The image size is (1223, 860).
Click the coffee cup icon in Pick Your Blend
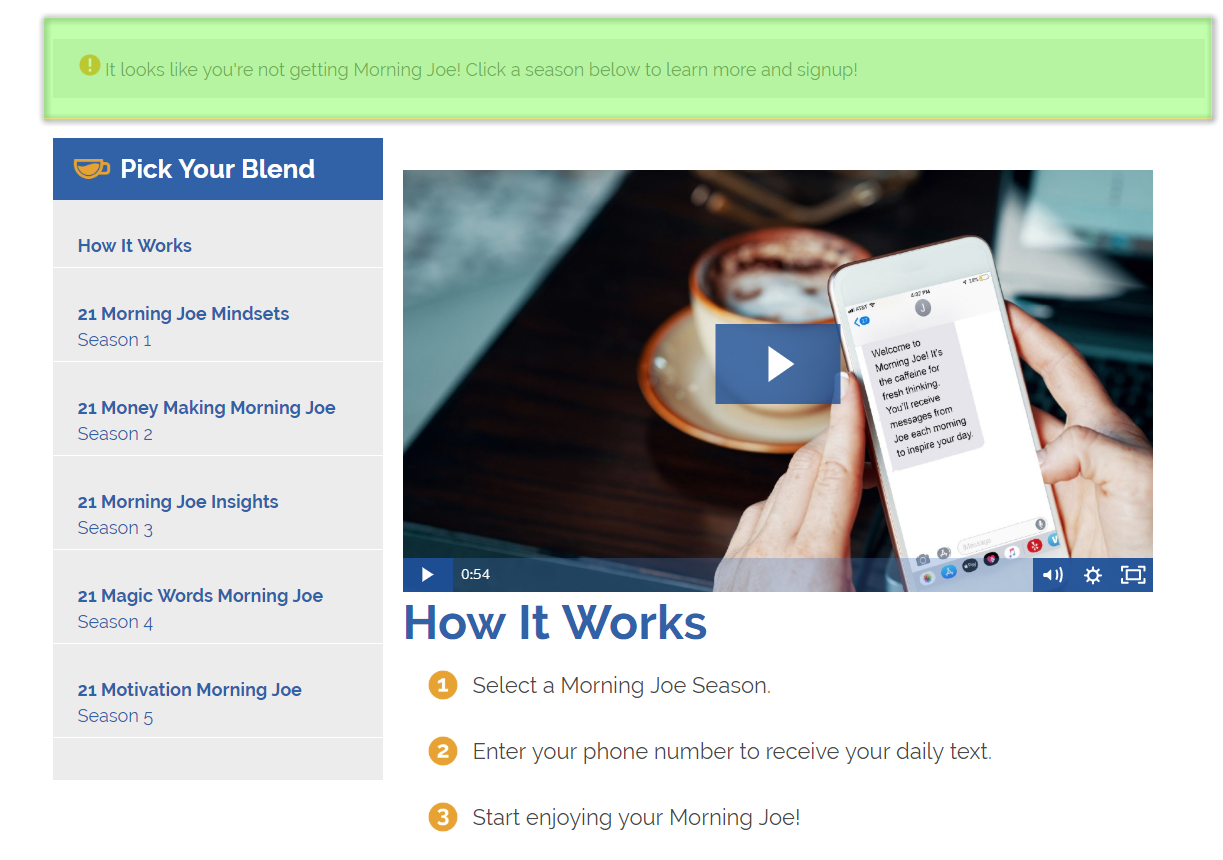[x=92, y=169]
